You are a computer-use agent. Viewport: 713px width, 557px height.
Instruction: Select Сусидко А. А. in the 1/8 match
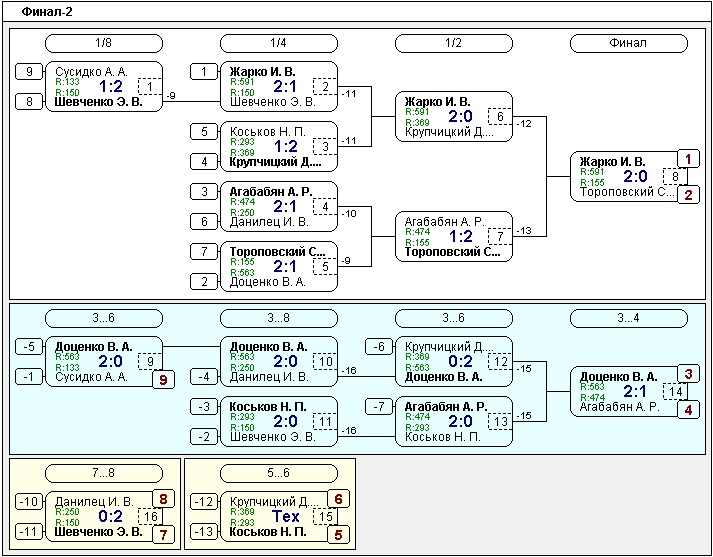click(x=91, y=71)
